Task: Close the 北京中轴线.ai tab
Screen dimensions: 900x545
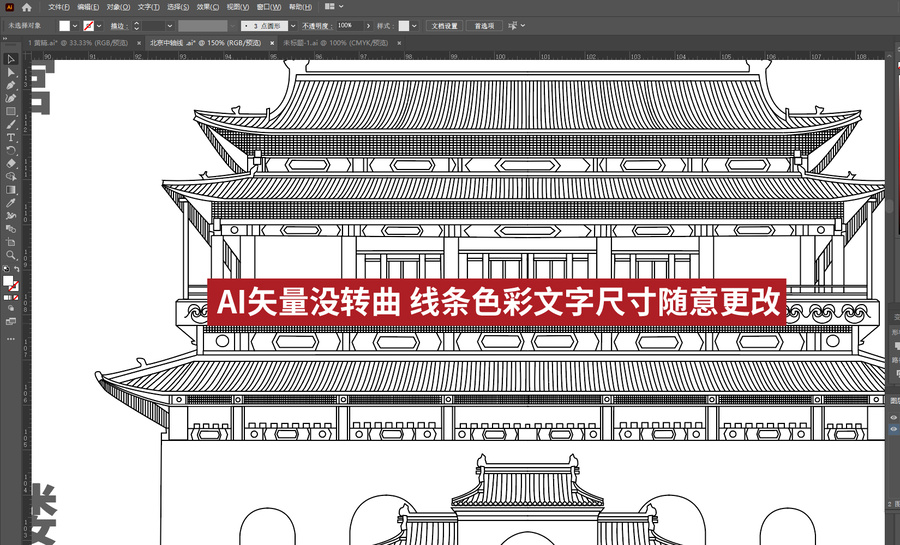Action: coord(273,43)
